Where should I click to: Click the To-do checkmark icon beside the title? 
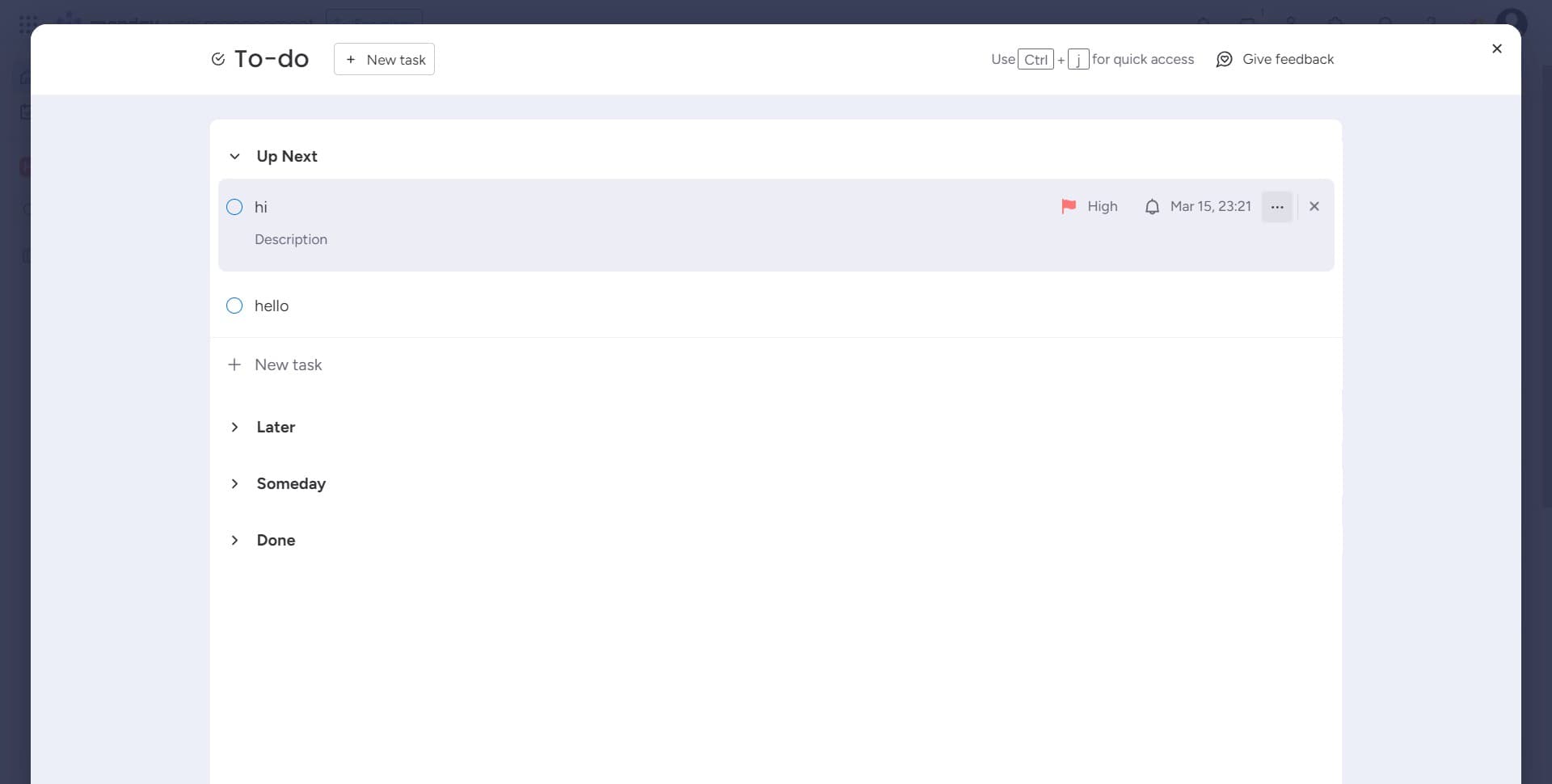217,58
